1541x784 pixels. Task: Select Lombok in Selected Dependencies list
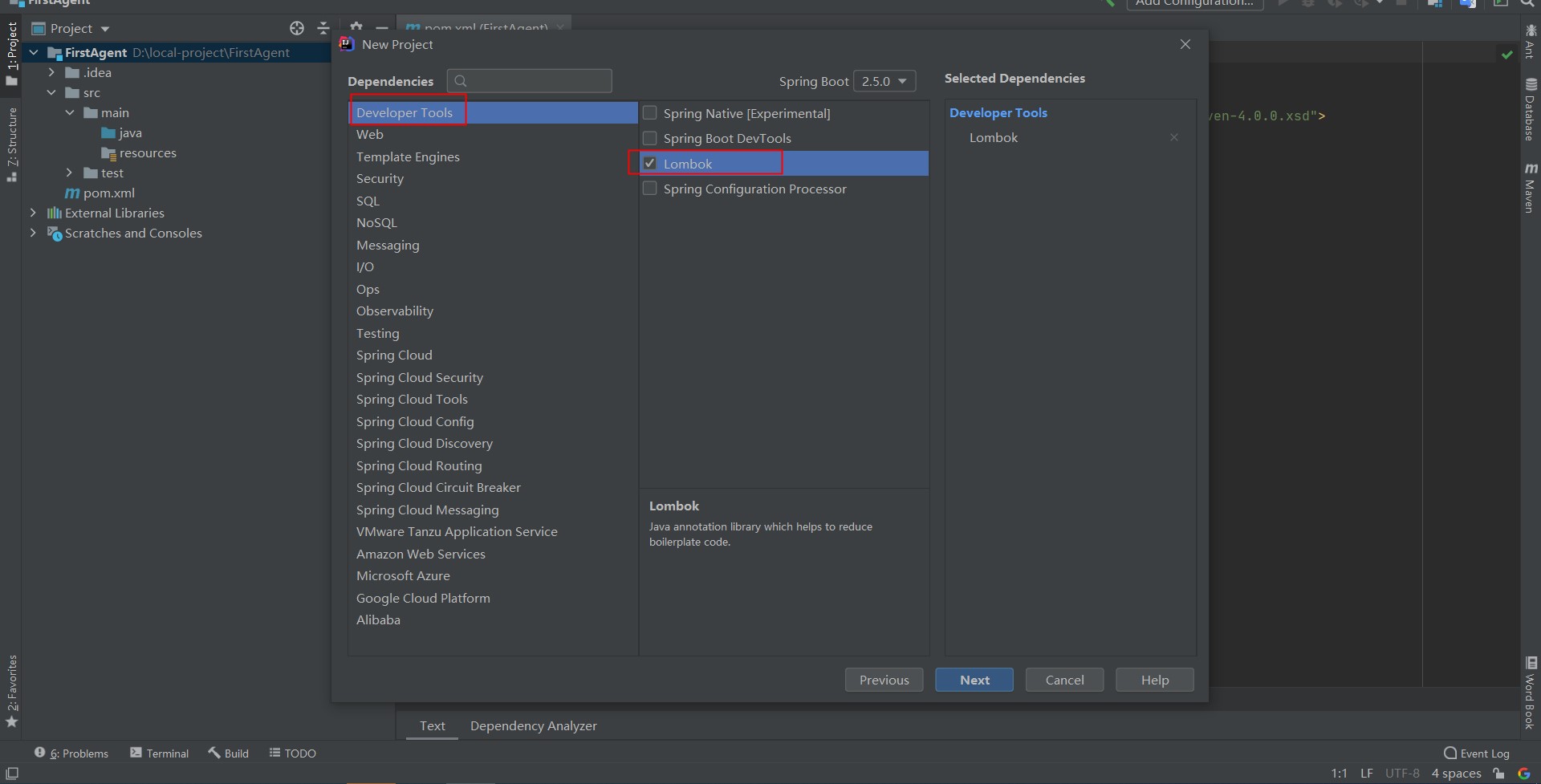point(994,137)
